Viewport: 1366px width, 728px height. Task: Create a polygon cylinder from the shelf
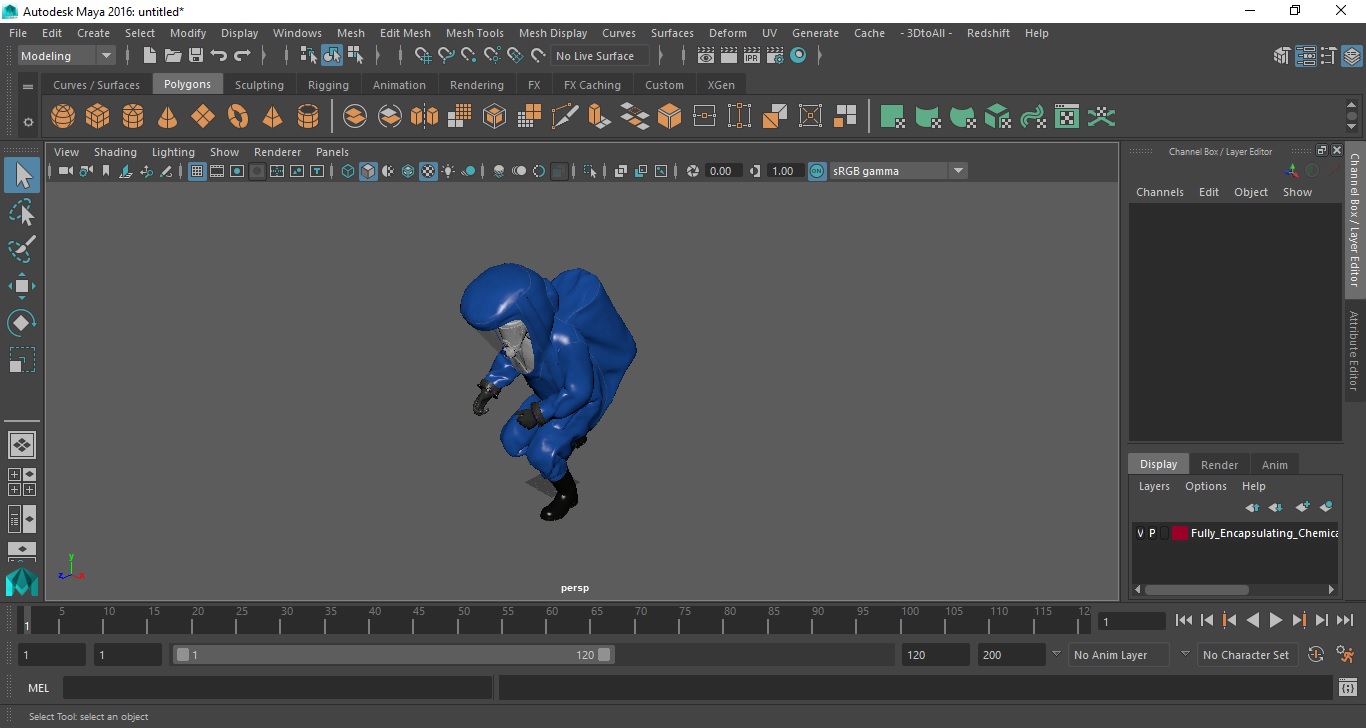pyautogui.click(x=132, y=117)
